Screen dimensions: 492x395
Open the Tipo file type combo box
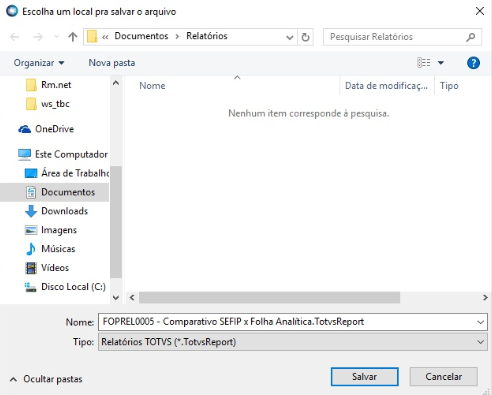(293, 342)
